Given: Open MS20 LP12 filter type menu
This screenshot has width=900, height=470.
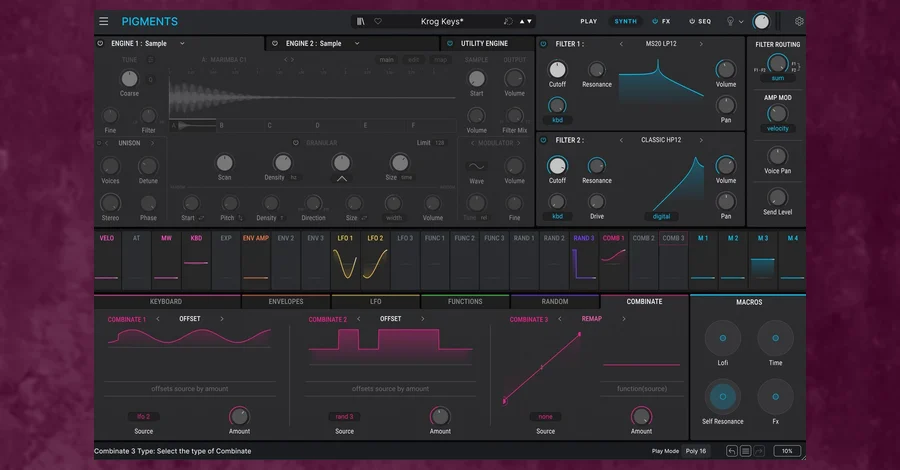Looking at the screenshot, I should click(x=661, y=44).
